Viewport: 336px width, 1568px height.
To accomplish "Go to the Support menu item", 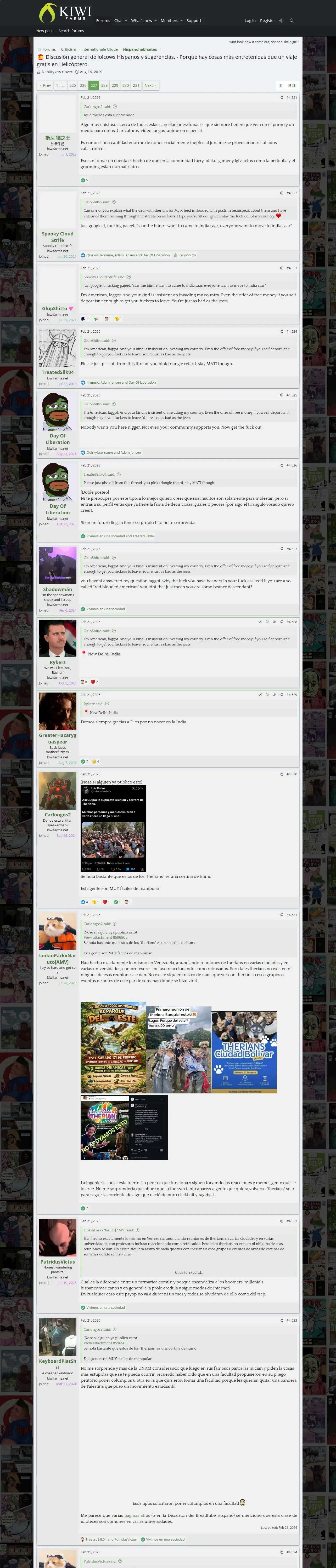I will tap(194, 21).
